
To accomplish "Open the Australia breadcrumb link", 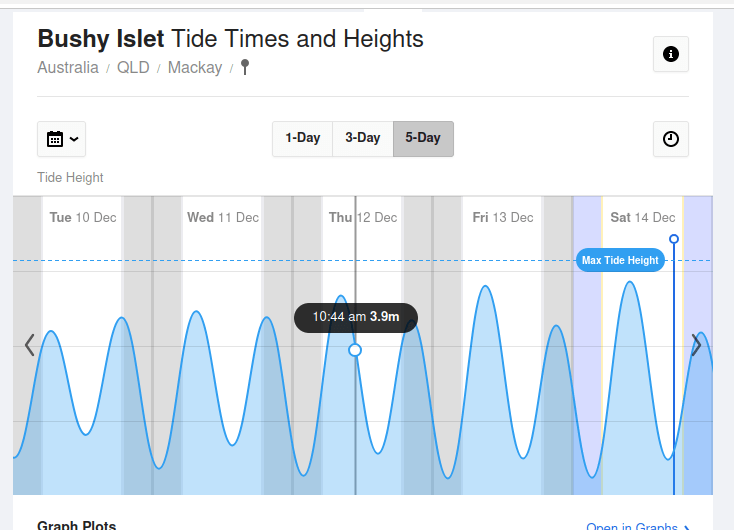I will (68, 68).
